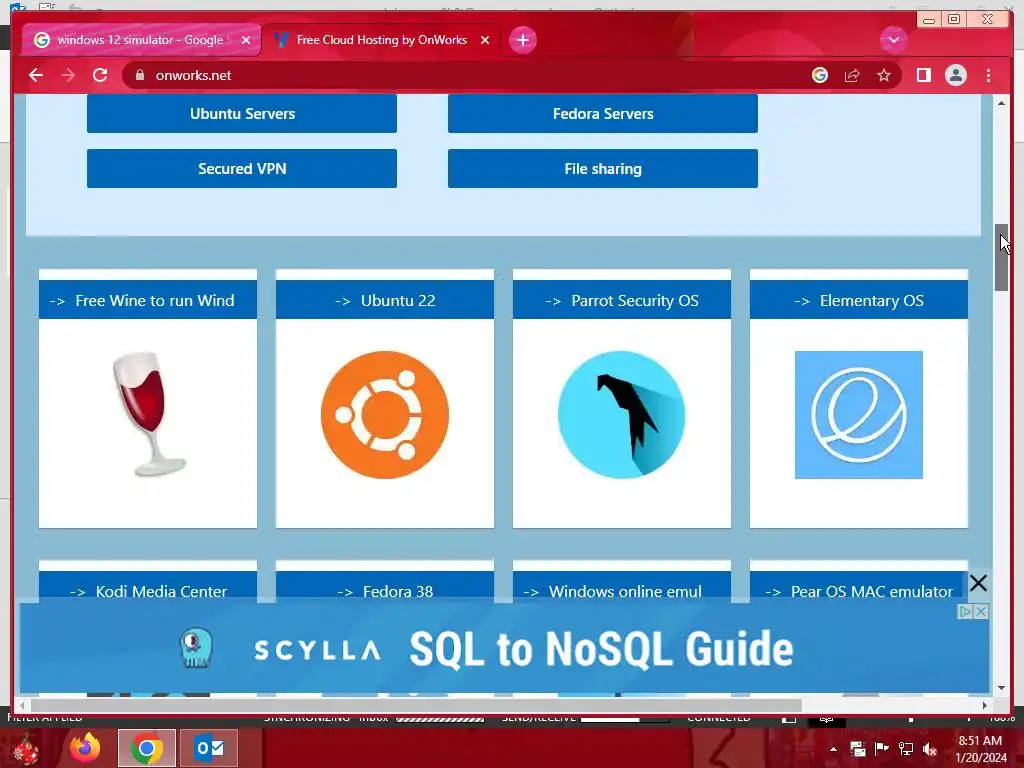Click the taskbar clock showing 8:51 AM
1024x768 pixels.
980,749
